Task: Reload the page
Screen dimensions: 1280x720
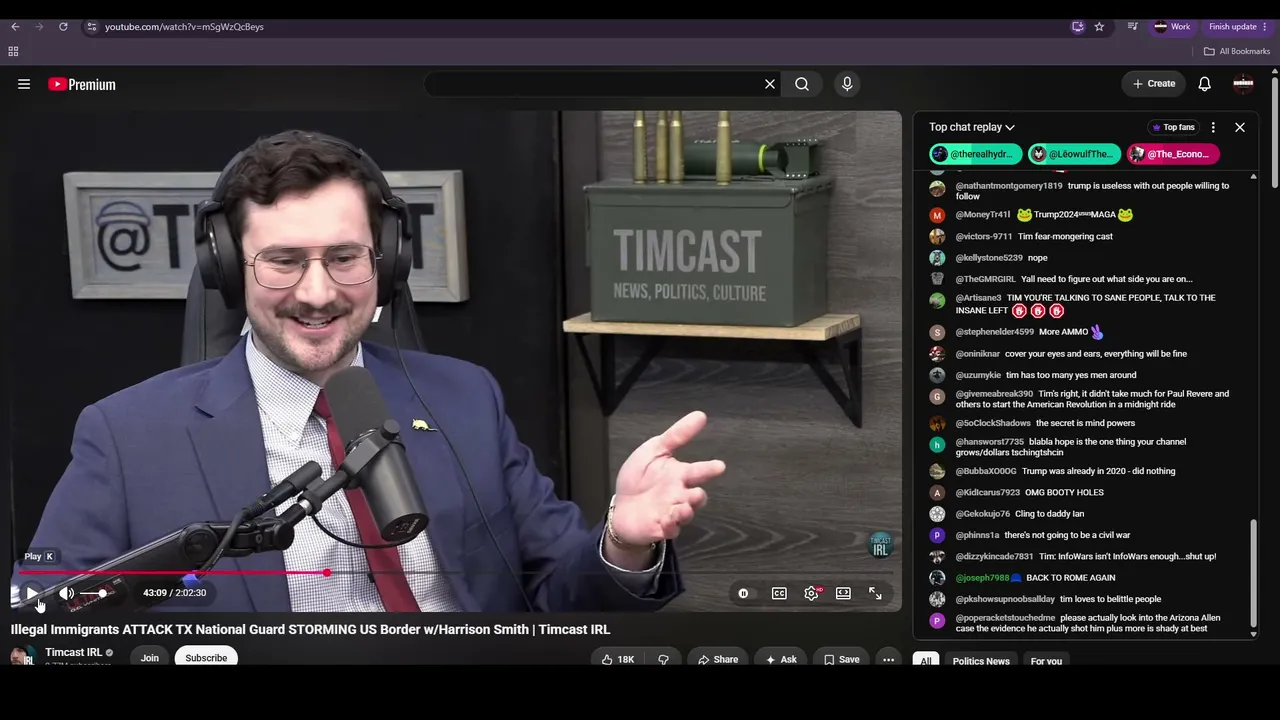Action: 63,27
